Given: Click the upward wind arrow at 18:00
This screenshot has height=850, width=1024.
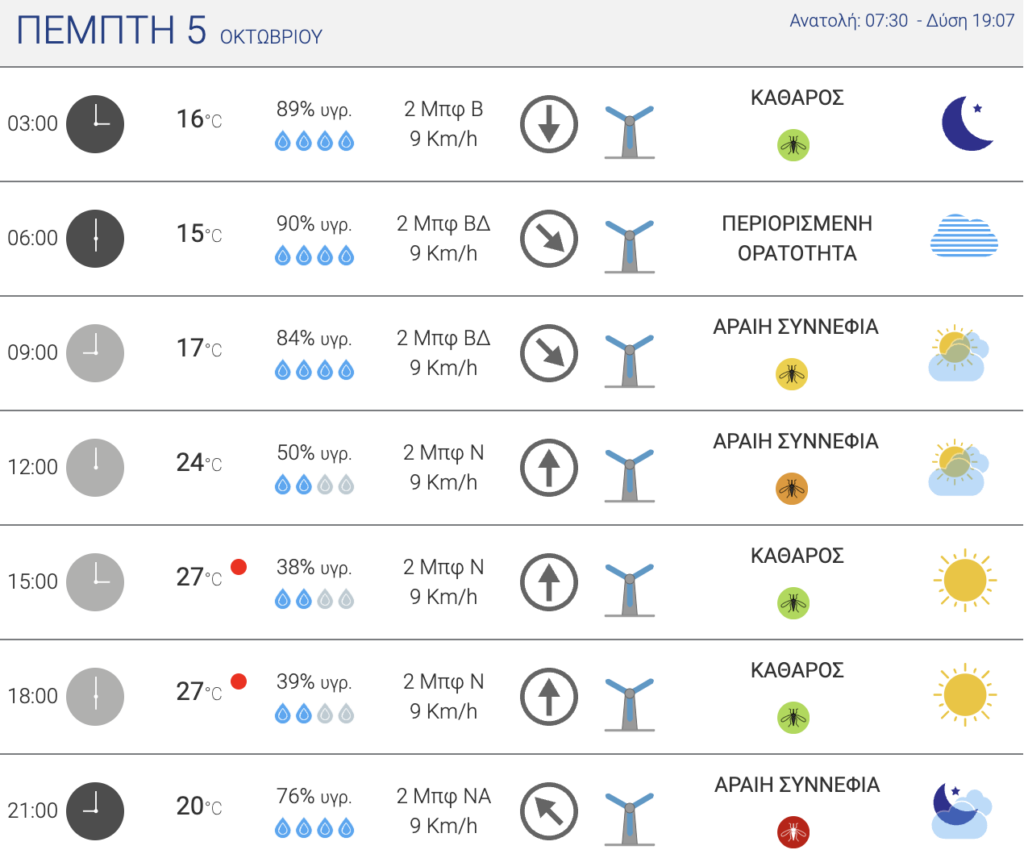Looking at the screenshot, I should 549,697.
